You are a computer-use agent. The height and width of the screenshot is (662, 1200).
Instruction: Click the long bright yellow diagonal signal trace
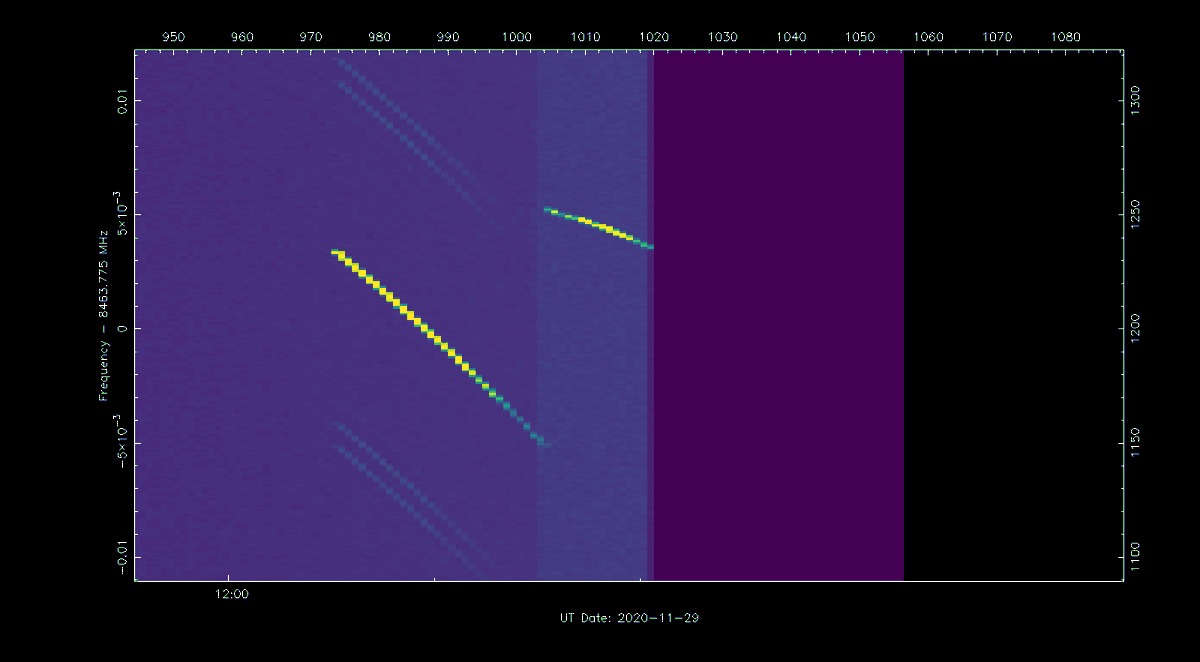point(441,348)
